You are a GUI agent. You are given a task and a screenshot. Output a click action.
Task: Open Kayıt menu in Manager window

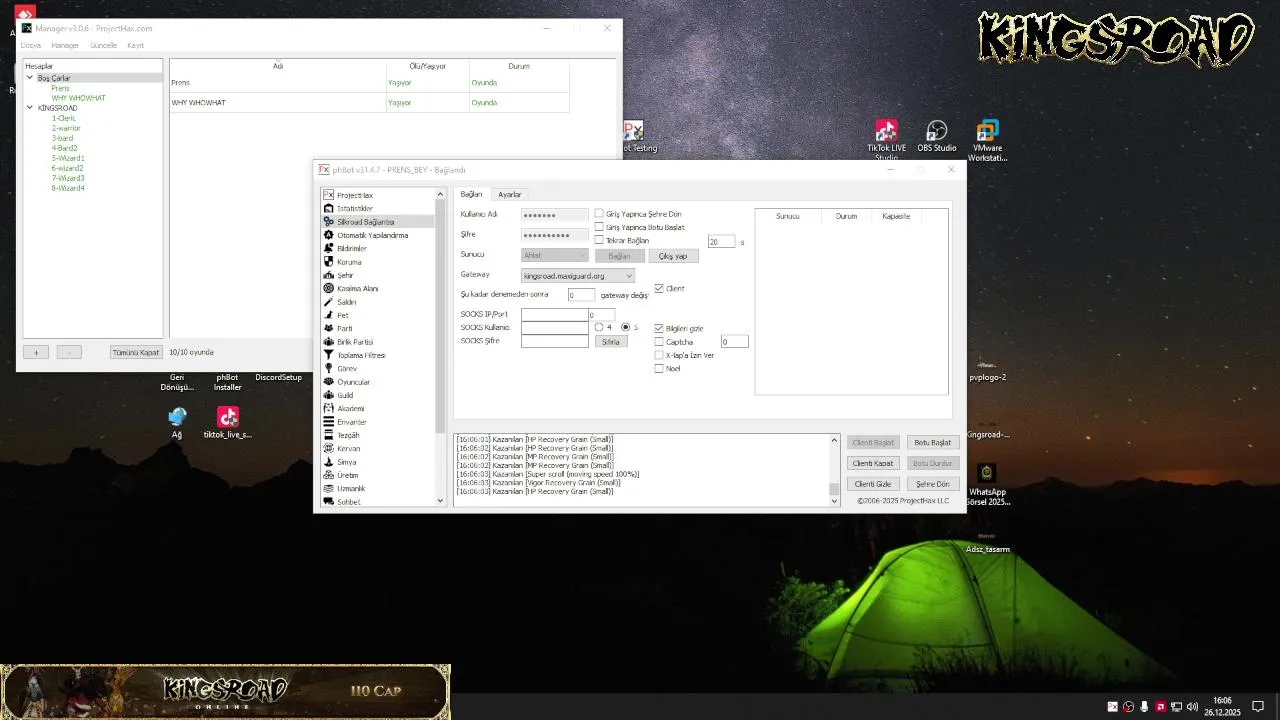coord(135,45)
